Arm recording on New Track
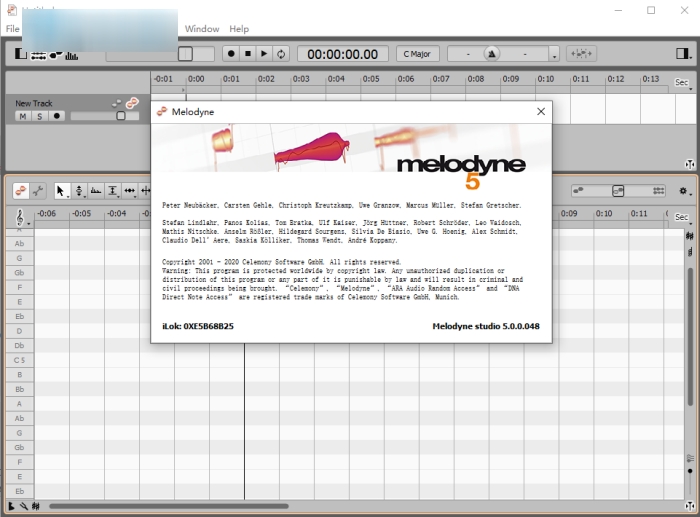Viewport: 700px width, 517px height. pyautogui.click(x=56, y=117)
